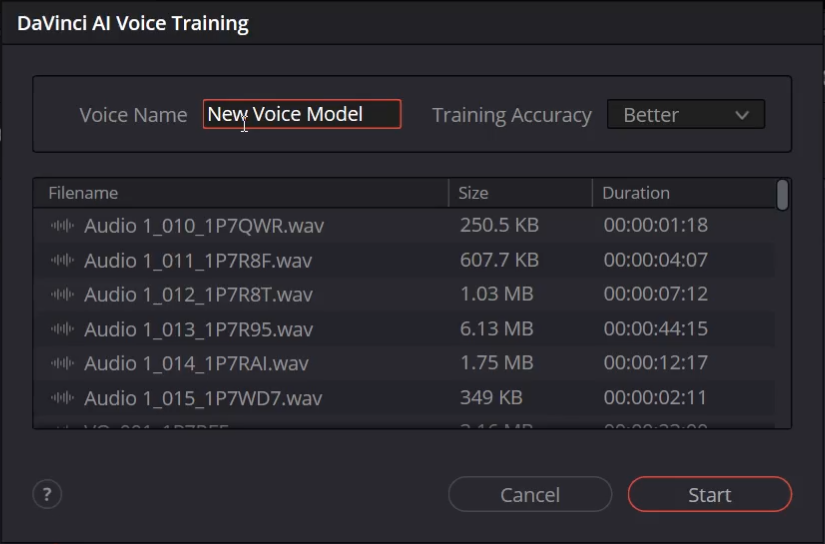Viewport: 825px width, 544px height.
Task: Click the Cancel button
Action: [x=530, y=494]
